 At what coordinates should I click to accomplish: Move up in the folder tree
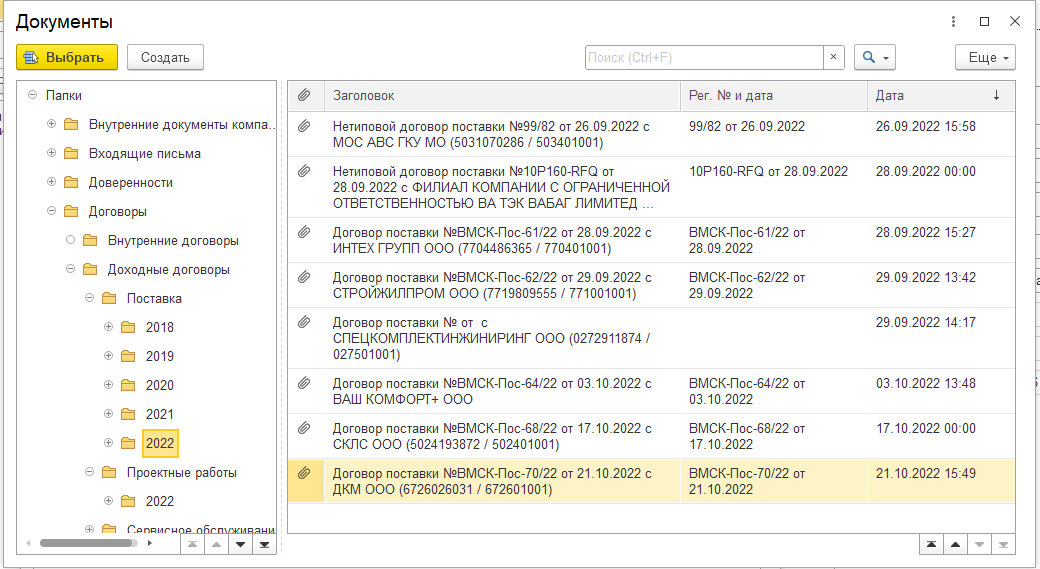click(216, 544)
